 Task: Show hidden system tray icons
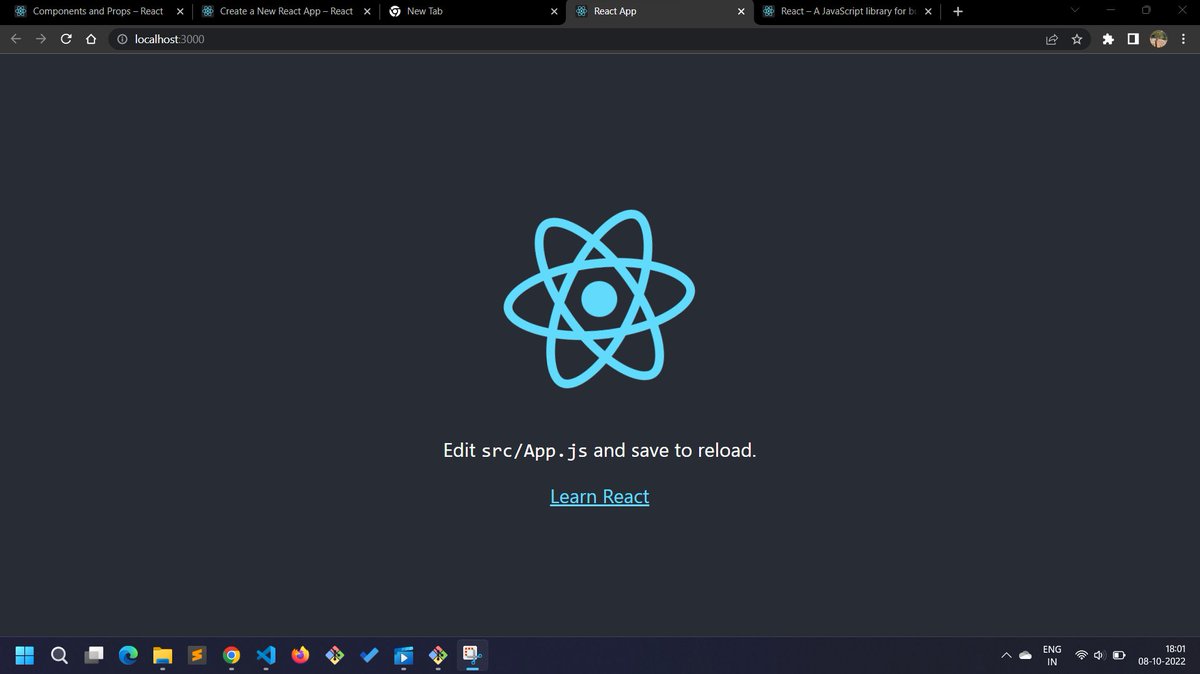click(x=1006, y=656)
